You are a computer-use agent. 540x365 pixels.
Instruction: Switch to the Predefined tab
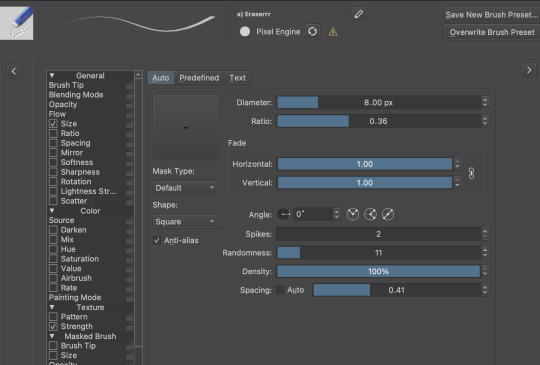tap(199, 78)
